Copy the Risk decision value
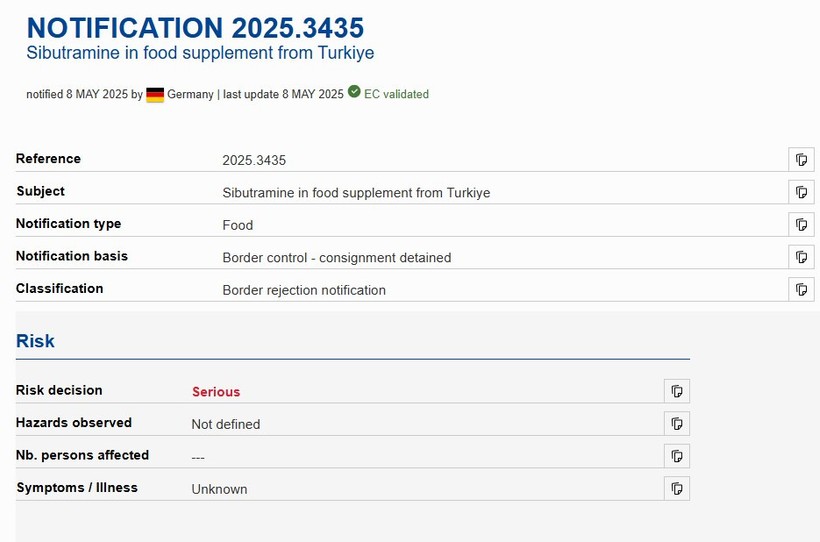 677,391
